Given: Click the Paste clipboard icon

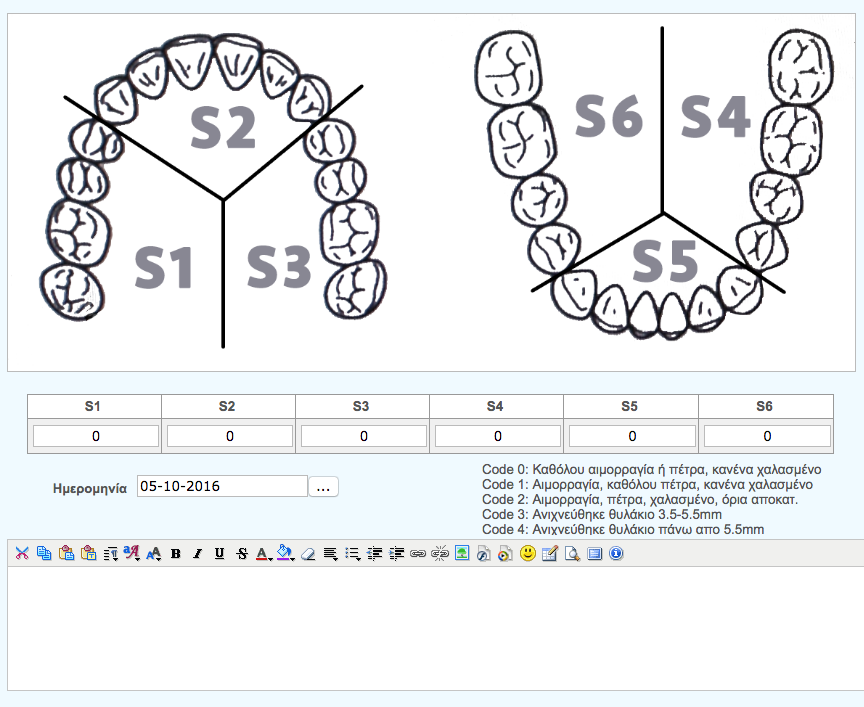Looking at the screenshot, I should coord(66,553).
